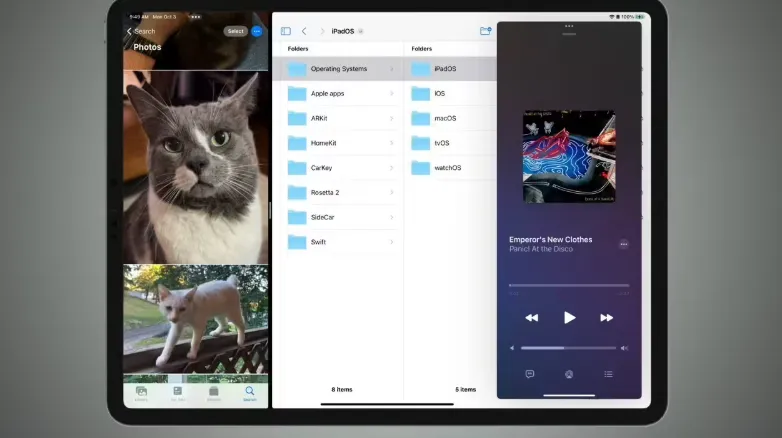Show the Up Next queue list
Screen dimensions: 782x438
(608, 374)
